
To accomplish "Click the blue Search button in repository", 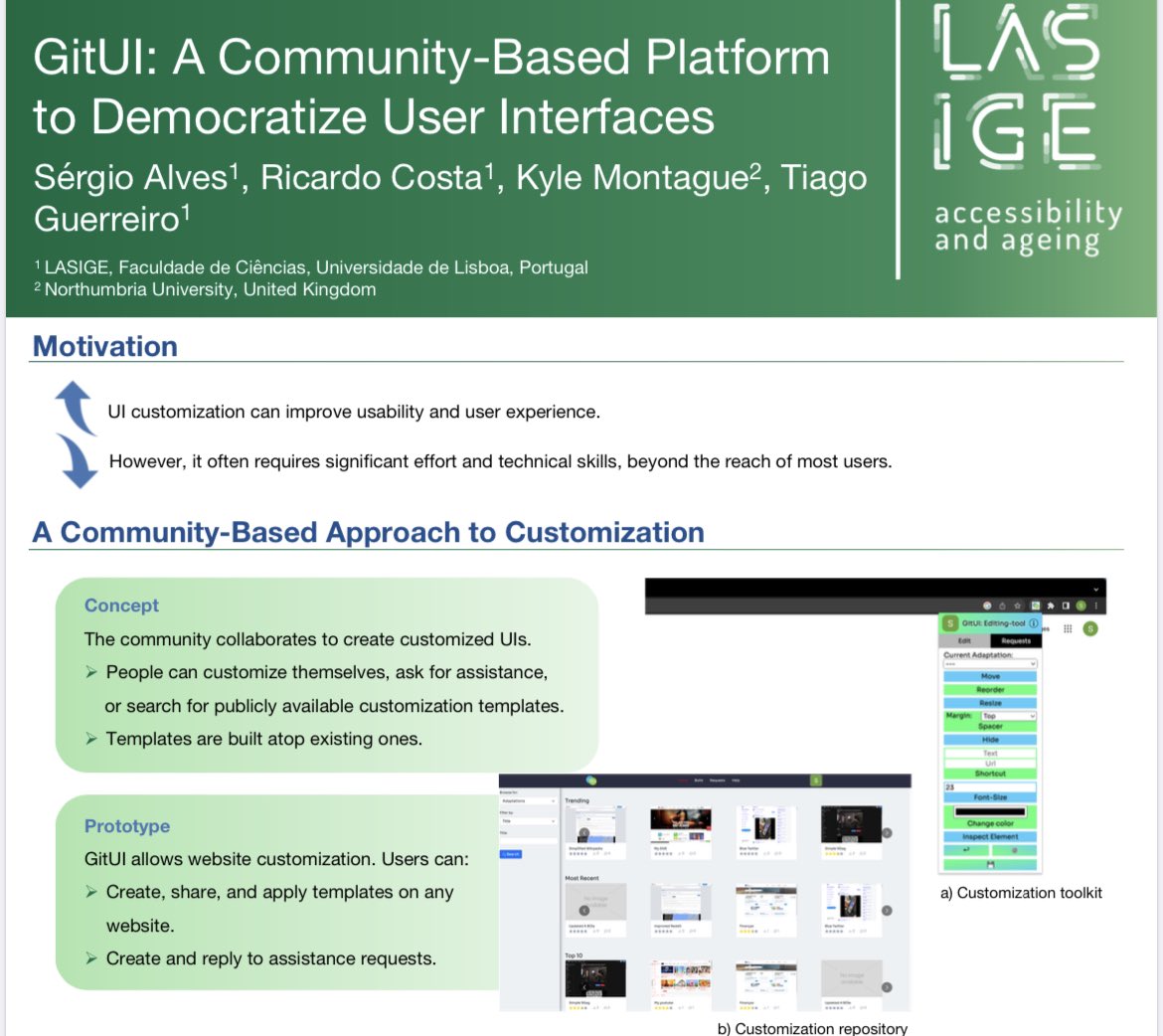I will [x=511, y=854].
